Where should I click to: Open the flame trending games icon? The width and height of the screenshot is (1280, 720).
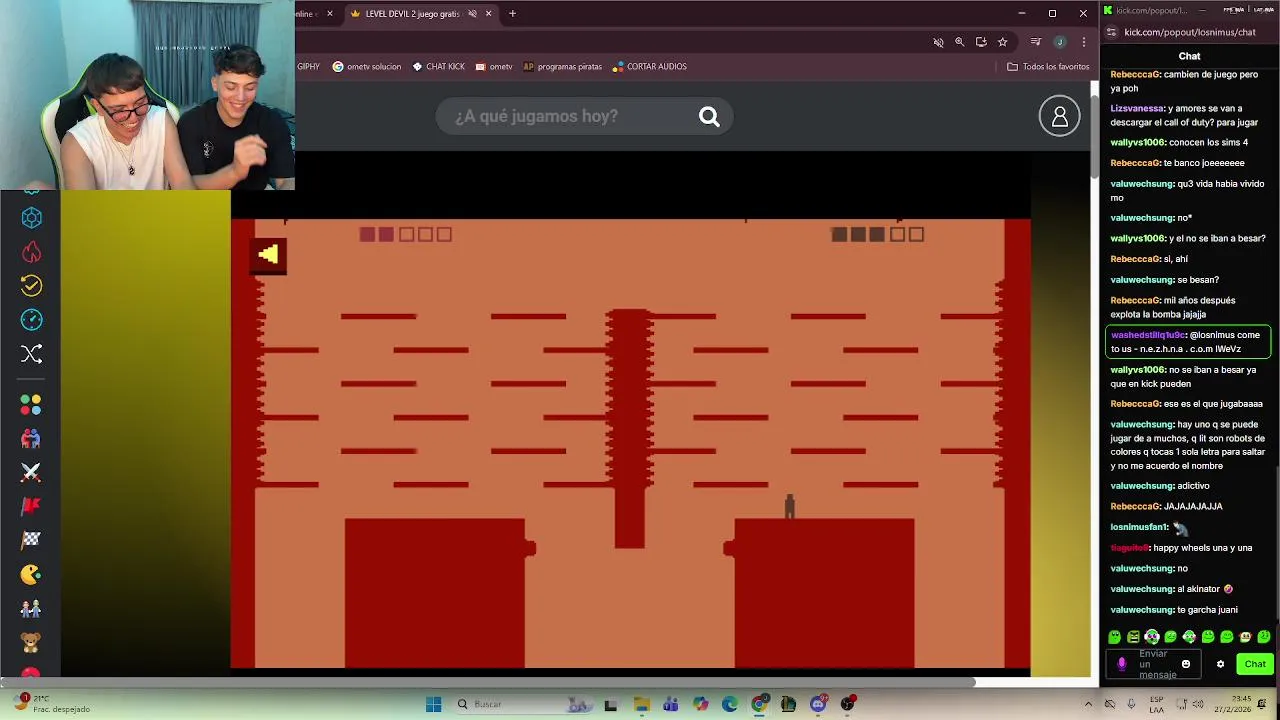tap(31, 252)
